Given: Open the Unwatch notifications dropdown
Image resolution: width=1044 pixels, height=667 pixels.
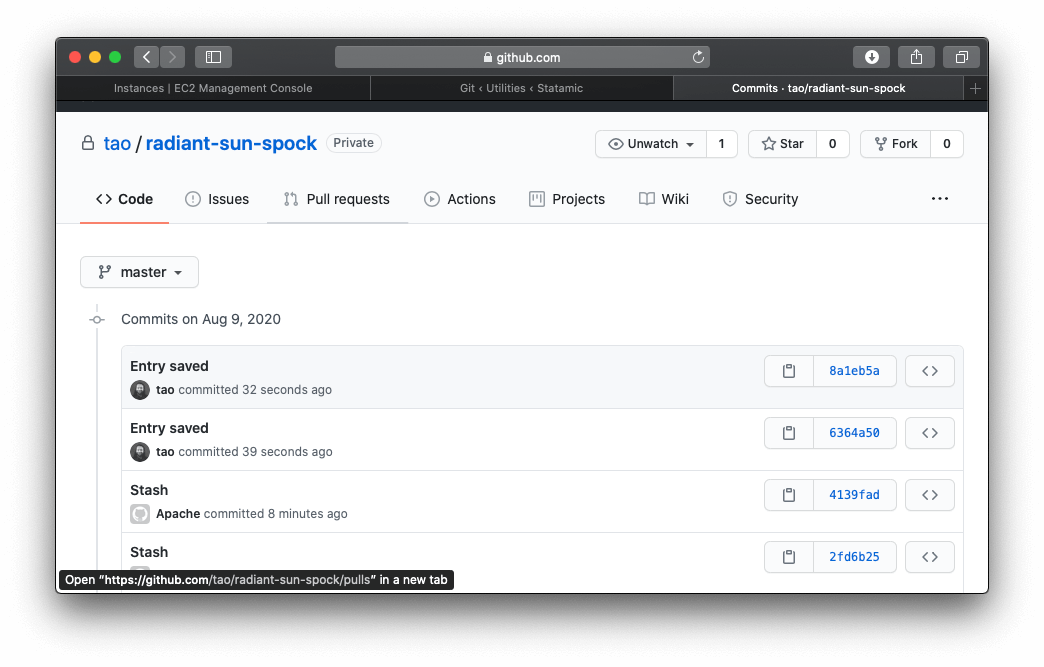Looking at the screenshot, I should 651,144.
